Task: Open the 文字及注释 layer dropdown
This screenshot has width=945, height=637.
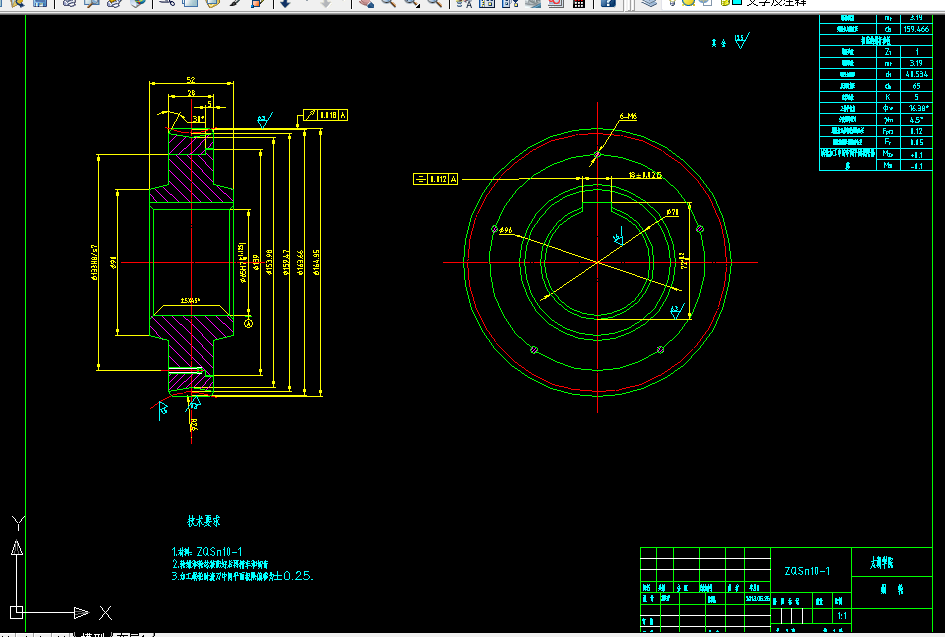Action: click(x=776, y=2)
